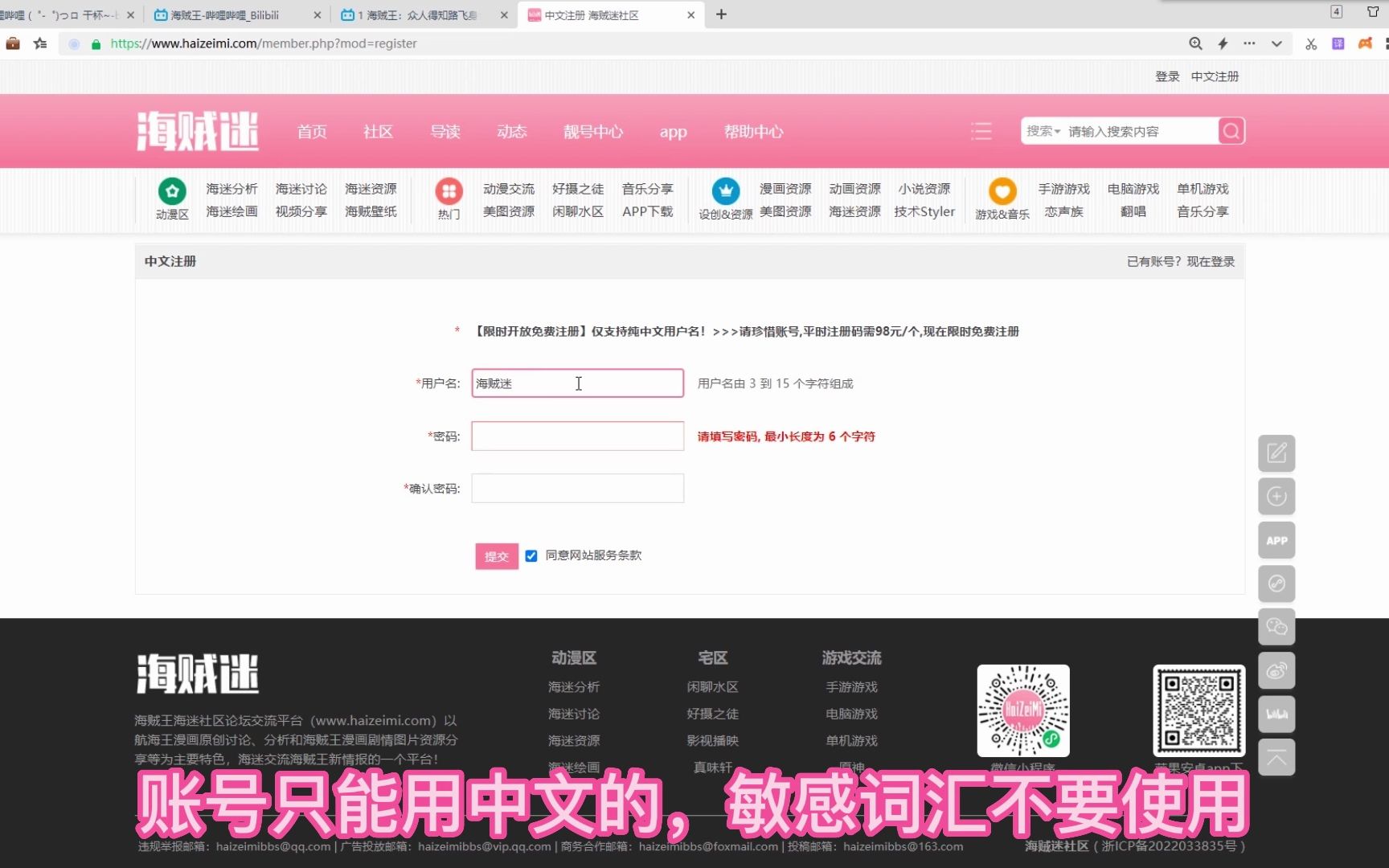Switch to the 海贼王：众人得知路飞 tab
This screenshot has width=1389, height=868.
[x=424, y=14]
